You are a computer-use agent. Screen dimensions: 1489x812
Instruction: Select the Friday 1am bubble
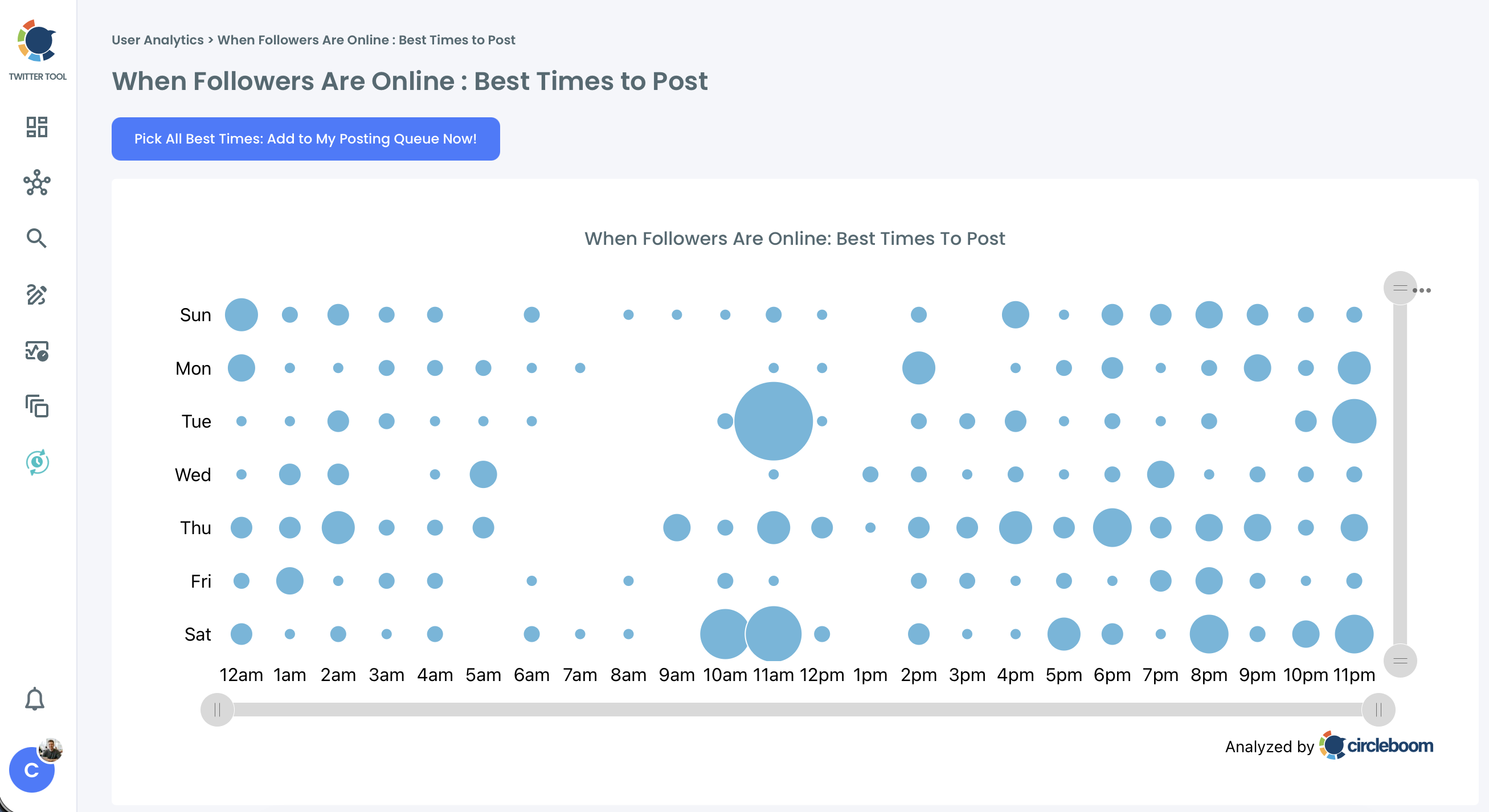click(289, 581)
